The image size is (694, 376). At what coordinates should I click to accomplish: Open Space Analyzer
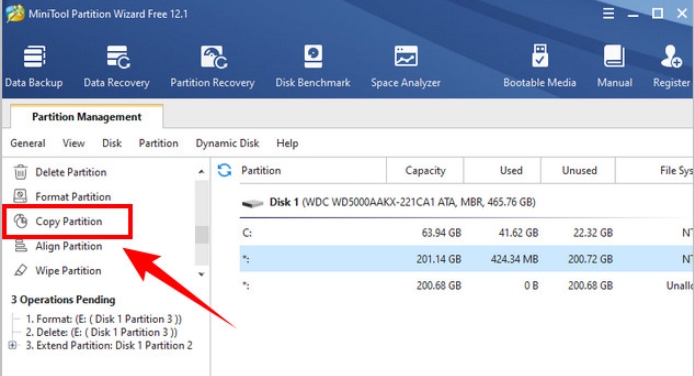(x=406, y=66)
